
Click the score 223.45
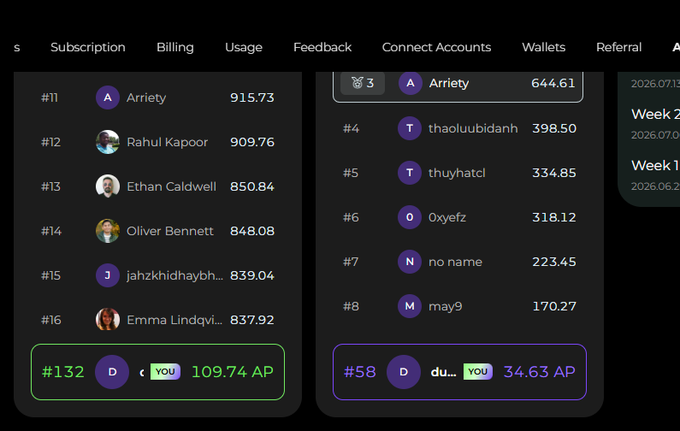point(554,261)
